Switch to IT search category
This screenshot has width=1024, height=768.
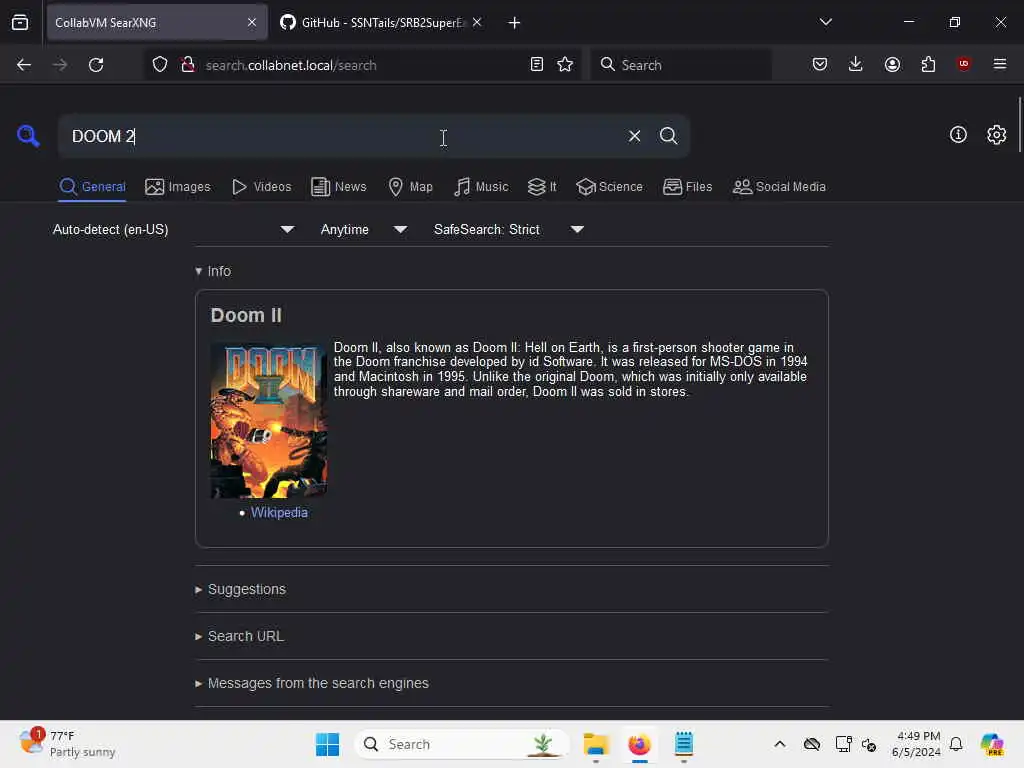pos(542,187)
